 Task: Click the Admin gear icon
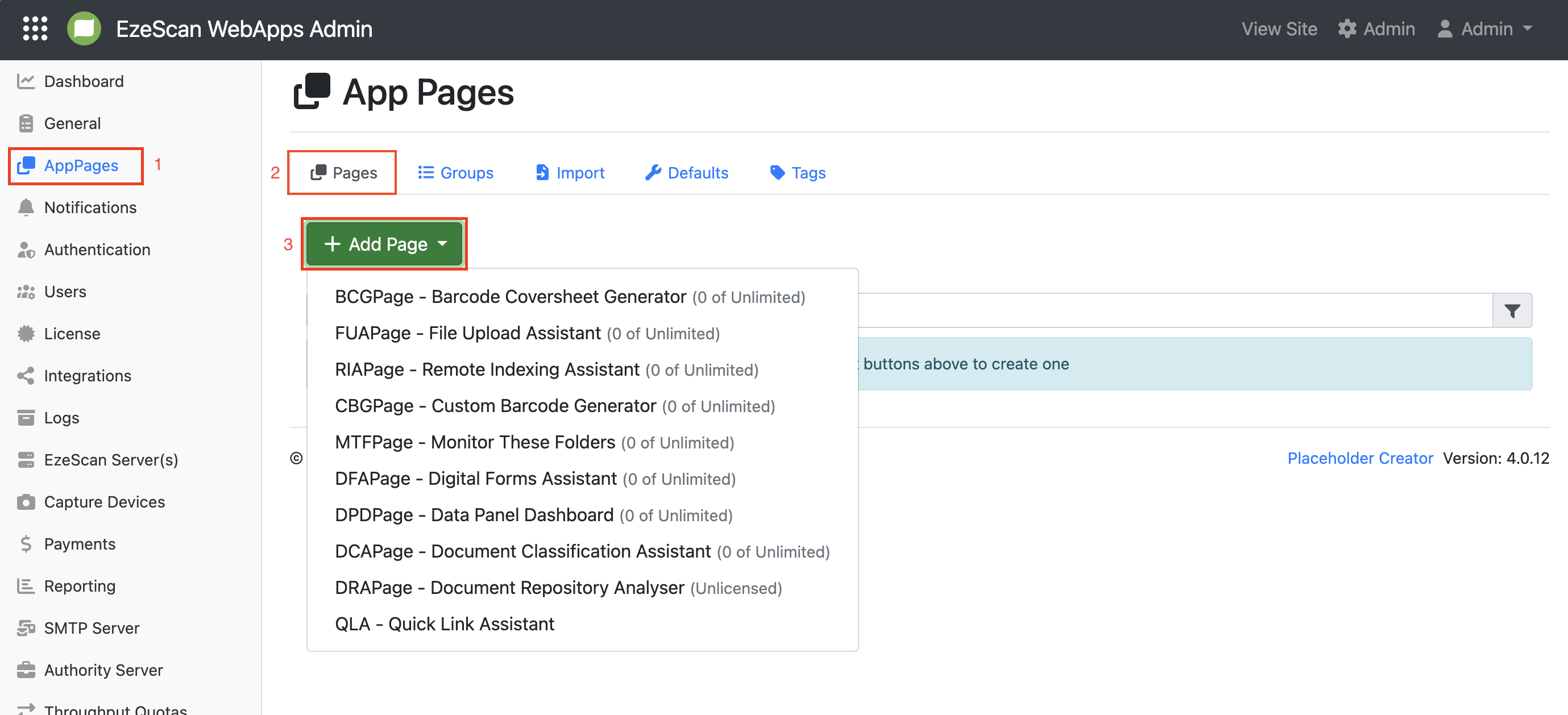point(1346,28)
